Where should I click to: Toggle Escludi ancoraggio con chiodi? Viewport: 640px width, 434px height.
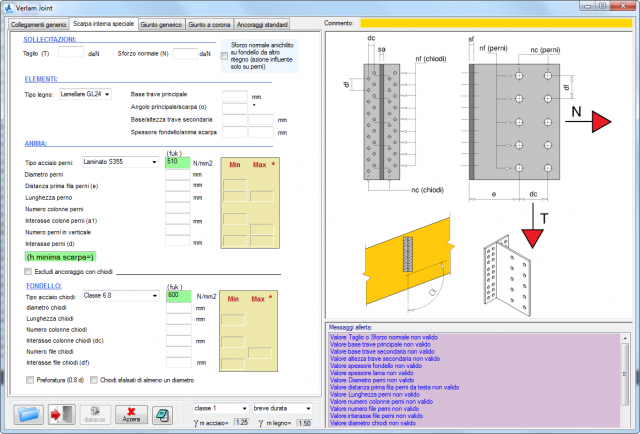coord(28,271)
